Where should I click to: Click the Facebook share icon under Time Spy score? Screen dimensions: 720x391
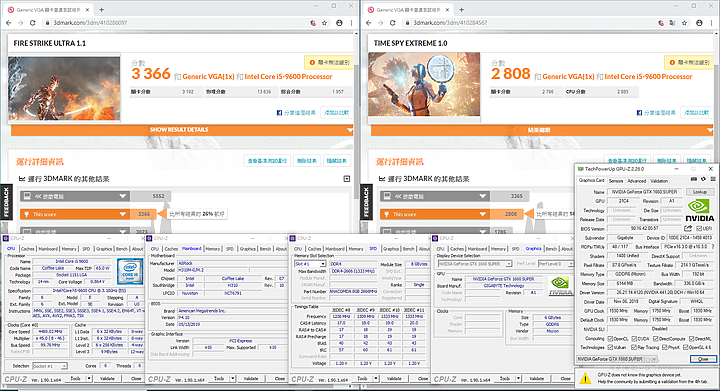point(639,112)
